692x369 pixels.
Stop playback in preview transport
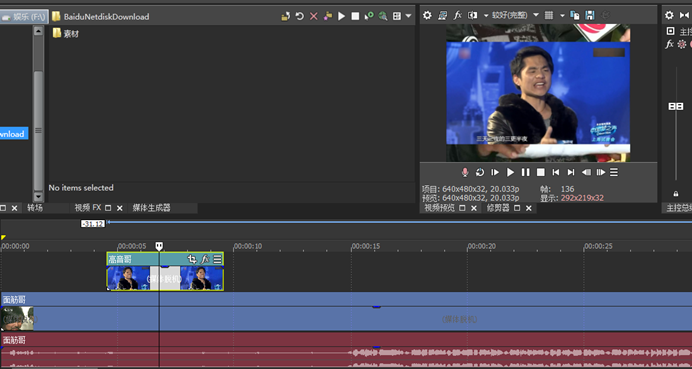click(x=541, y=172)
